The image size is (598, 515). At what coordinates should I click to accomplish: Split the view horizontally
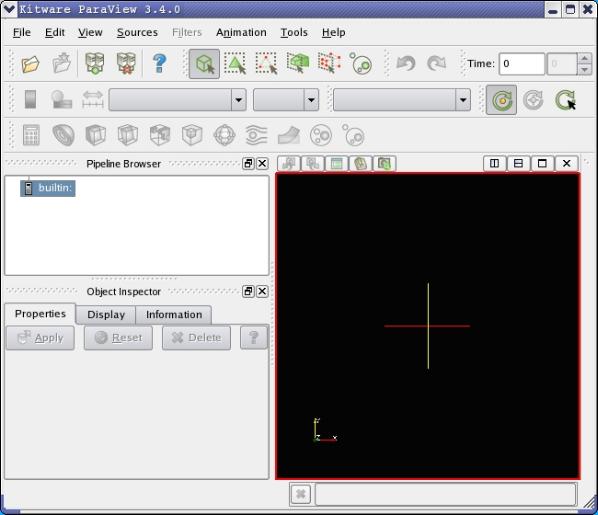point(495,164)
